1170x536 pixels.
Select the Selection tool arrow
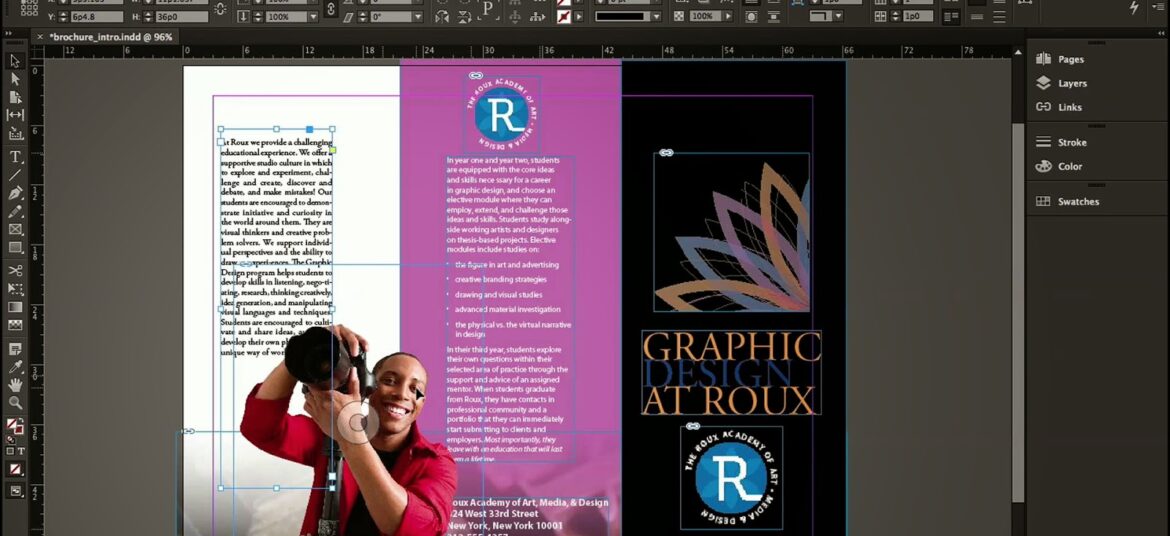tap(15, 61)
